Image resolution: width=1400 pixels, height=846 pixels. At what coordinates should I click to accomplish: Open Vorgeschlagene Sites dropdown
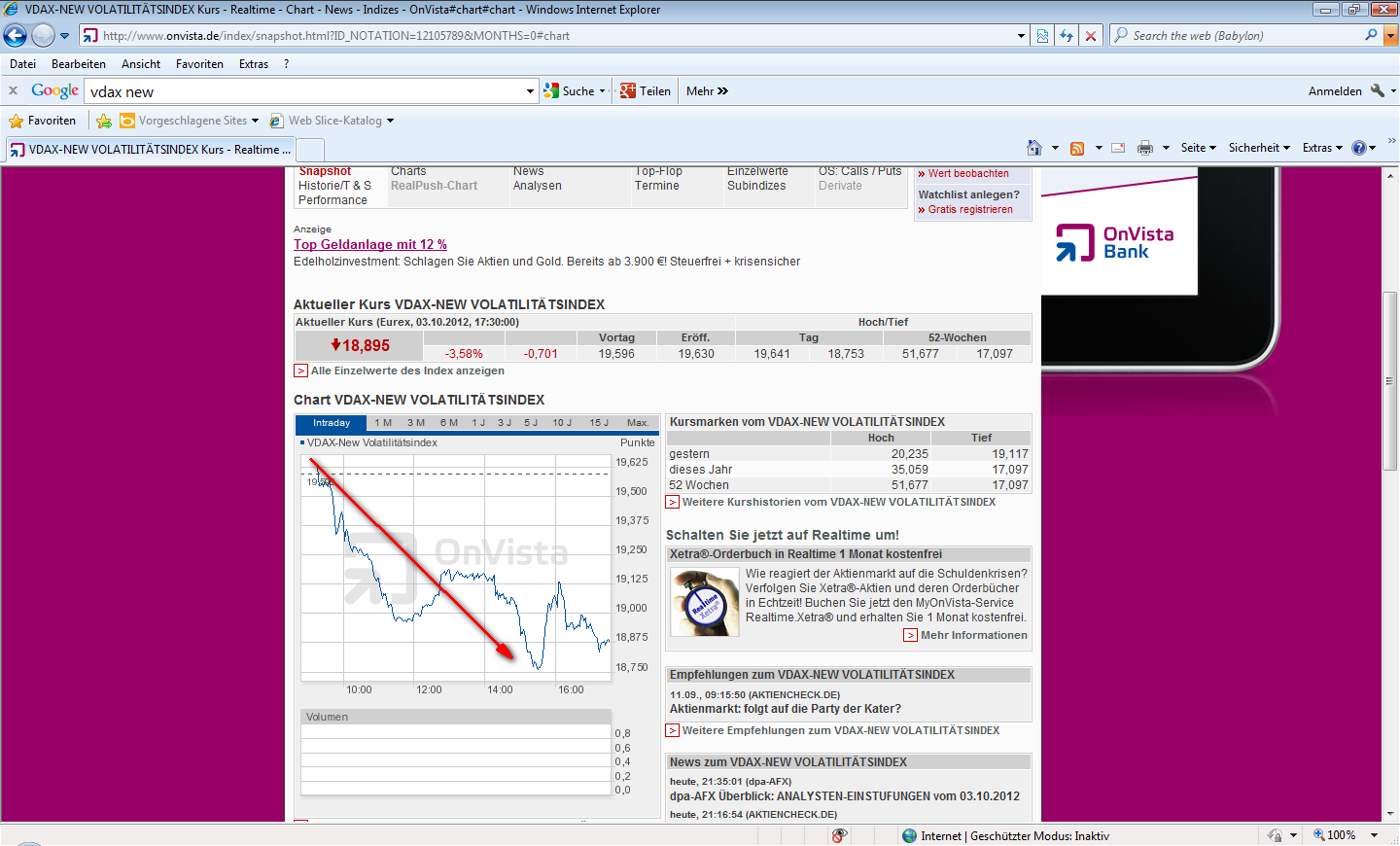click(191, 121)
